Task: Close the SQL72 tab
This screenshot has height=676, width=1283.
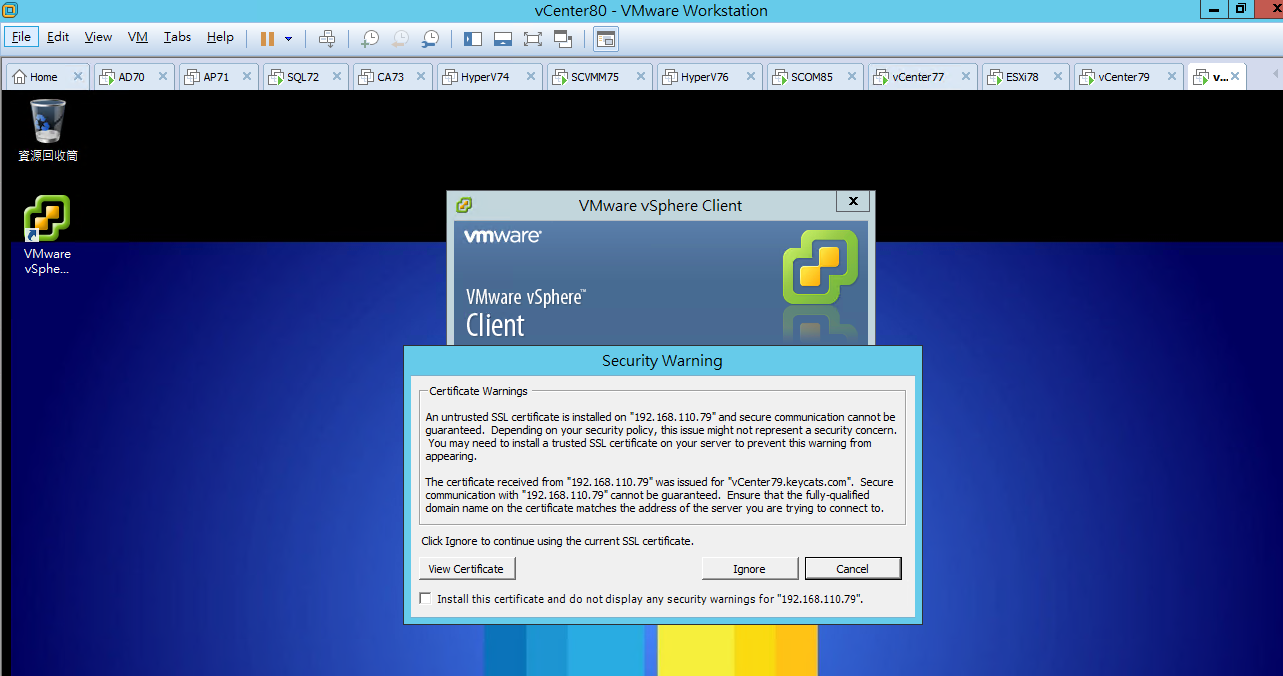Action: click(337, 76)
